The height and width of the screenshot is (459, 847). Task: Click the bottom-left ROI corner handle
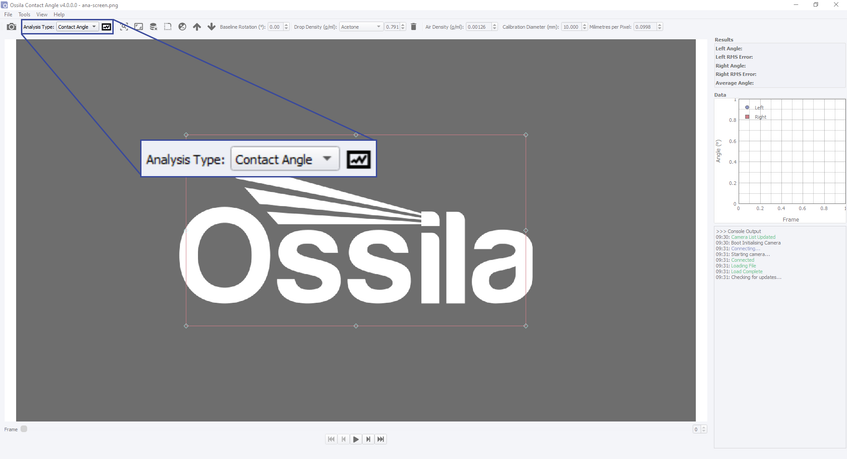(186, 326)
